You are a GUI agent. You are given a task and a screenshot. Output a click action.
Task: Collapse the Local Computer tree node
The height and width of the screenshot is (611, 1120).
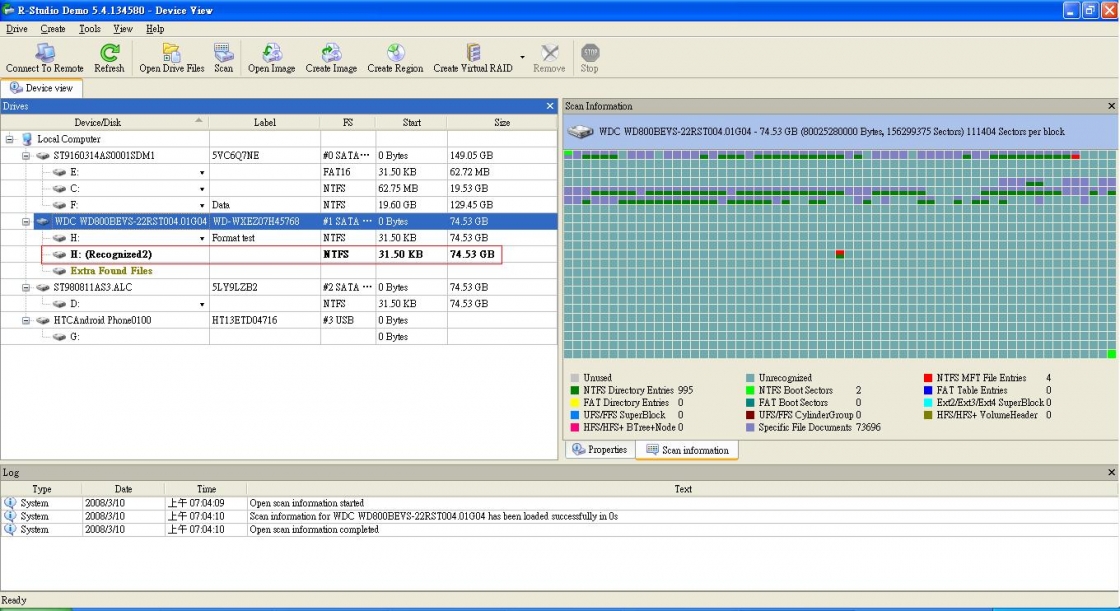[9, 139]
